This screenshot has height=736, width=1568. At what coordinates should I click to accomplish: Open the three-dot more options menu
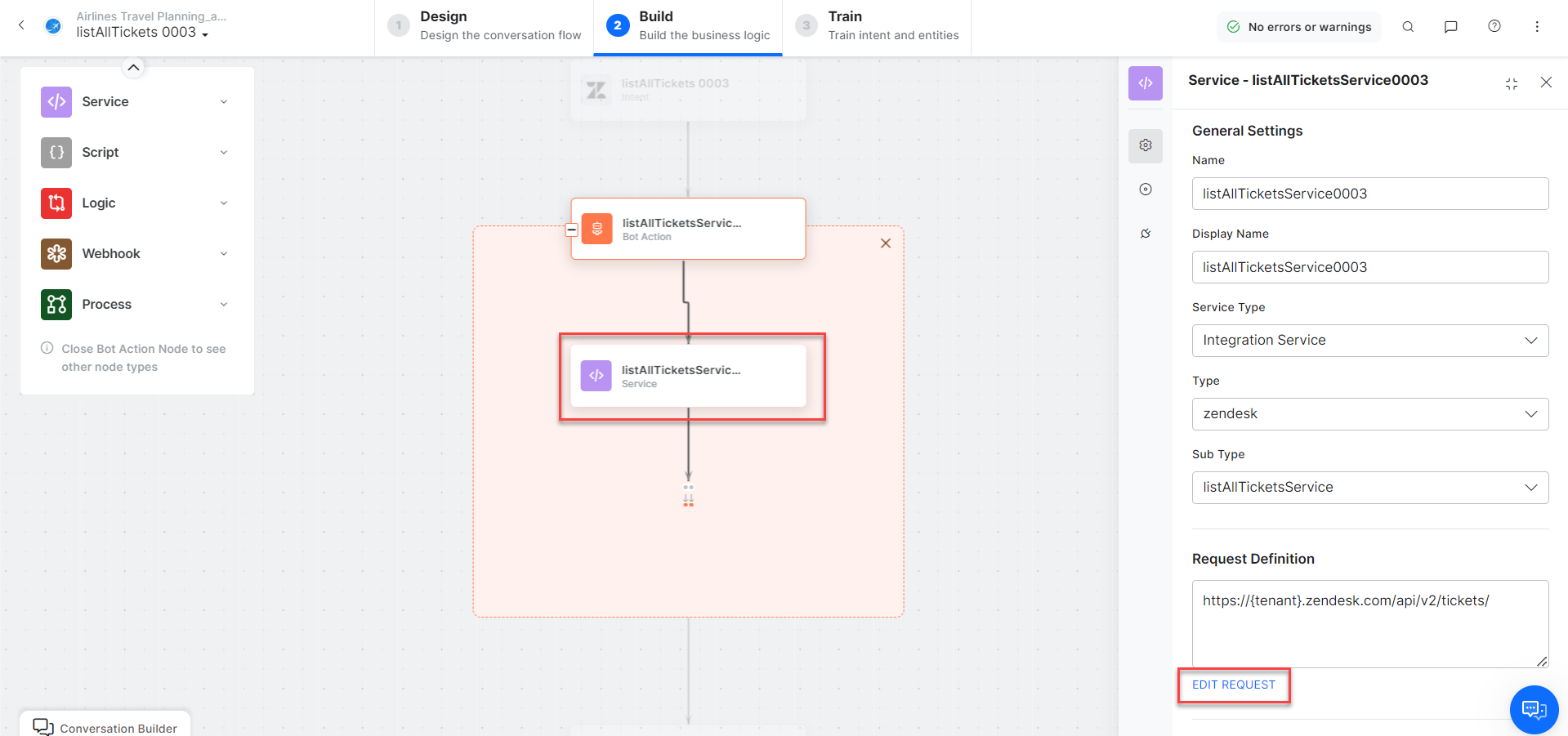tap(1537, 27)
